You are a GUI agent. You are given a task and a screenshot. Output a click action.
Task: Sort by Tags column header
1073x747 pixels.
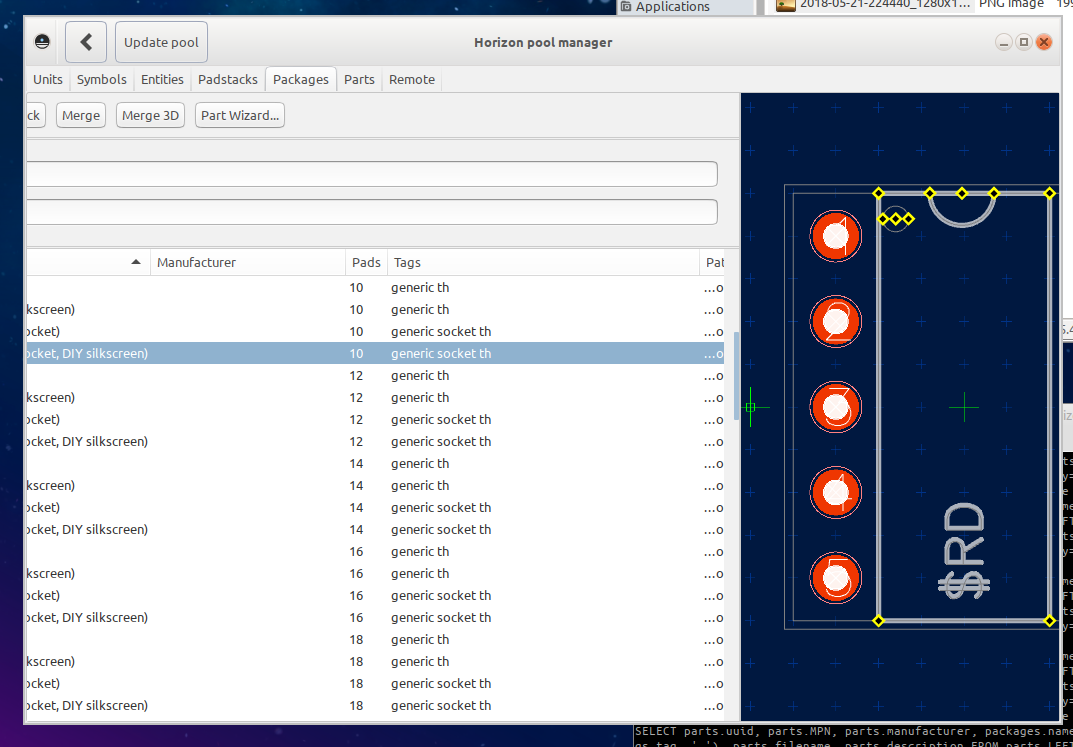(x=543, y=262)
